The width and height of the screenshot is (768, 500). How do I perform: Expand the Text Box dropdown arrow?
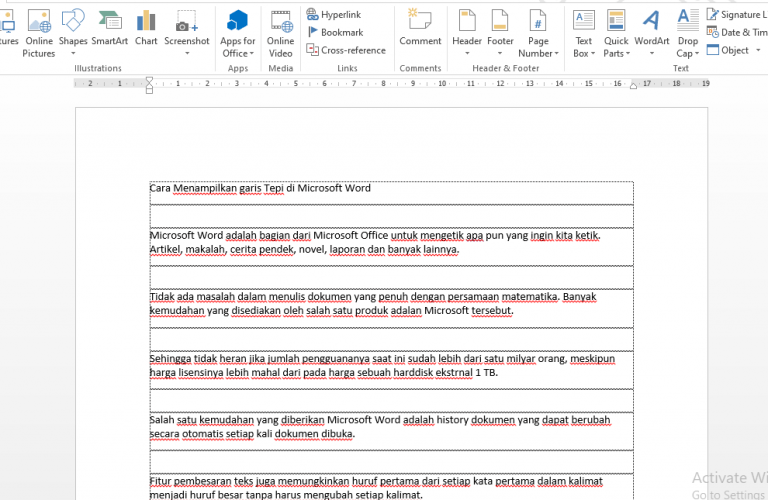(x=593, y=53)
